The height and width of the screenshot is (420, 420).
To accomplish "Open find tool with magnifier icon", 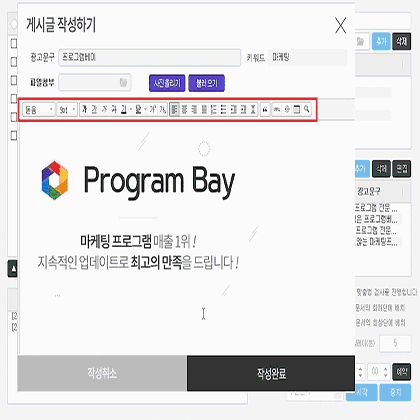I will pos(306,109).
